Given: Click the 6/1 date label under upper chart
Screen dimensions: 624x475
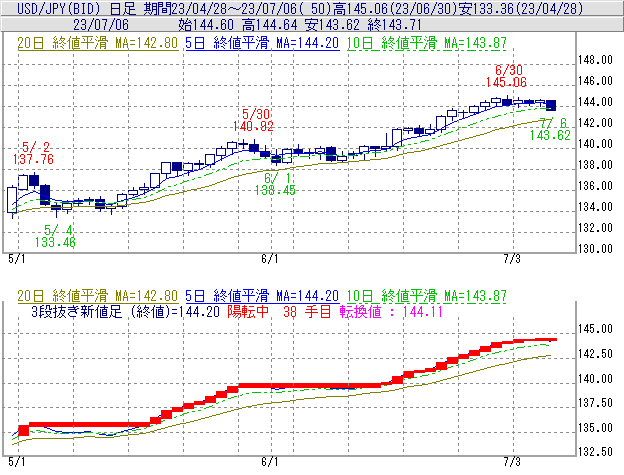Looking at the screenshot, I should point(270,259).
